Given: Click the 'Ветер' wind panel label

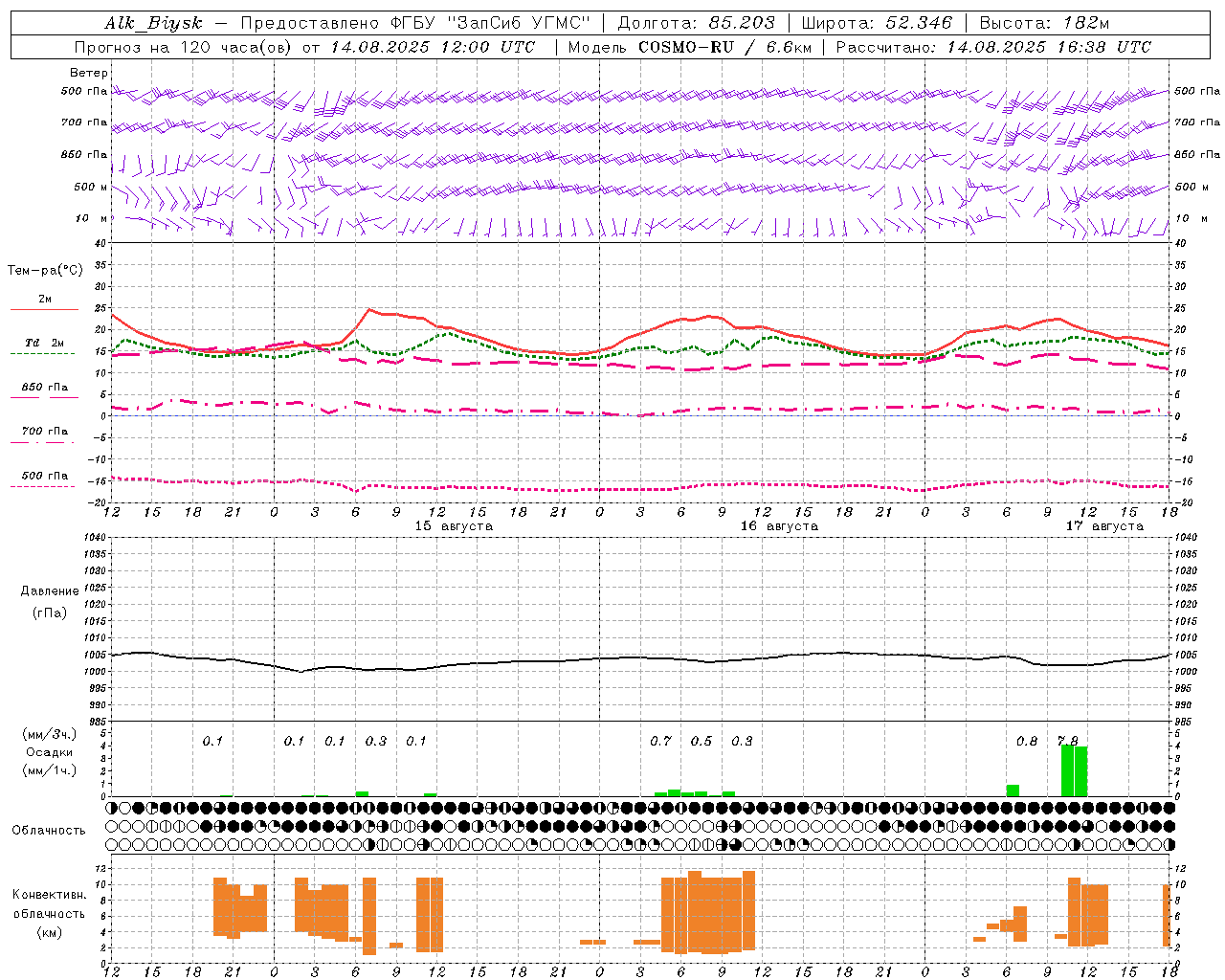Looking at the screenshot, I should tap(89, 73).
